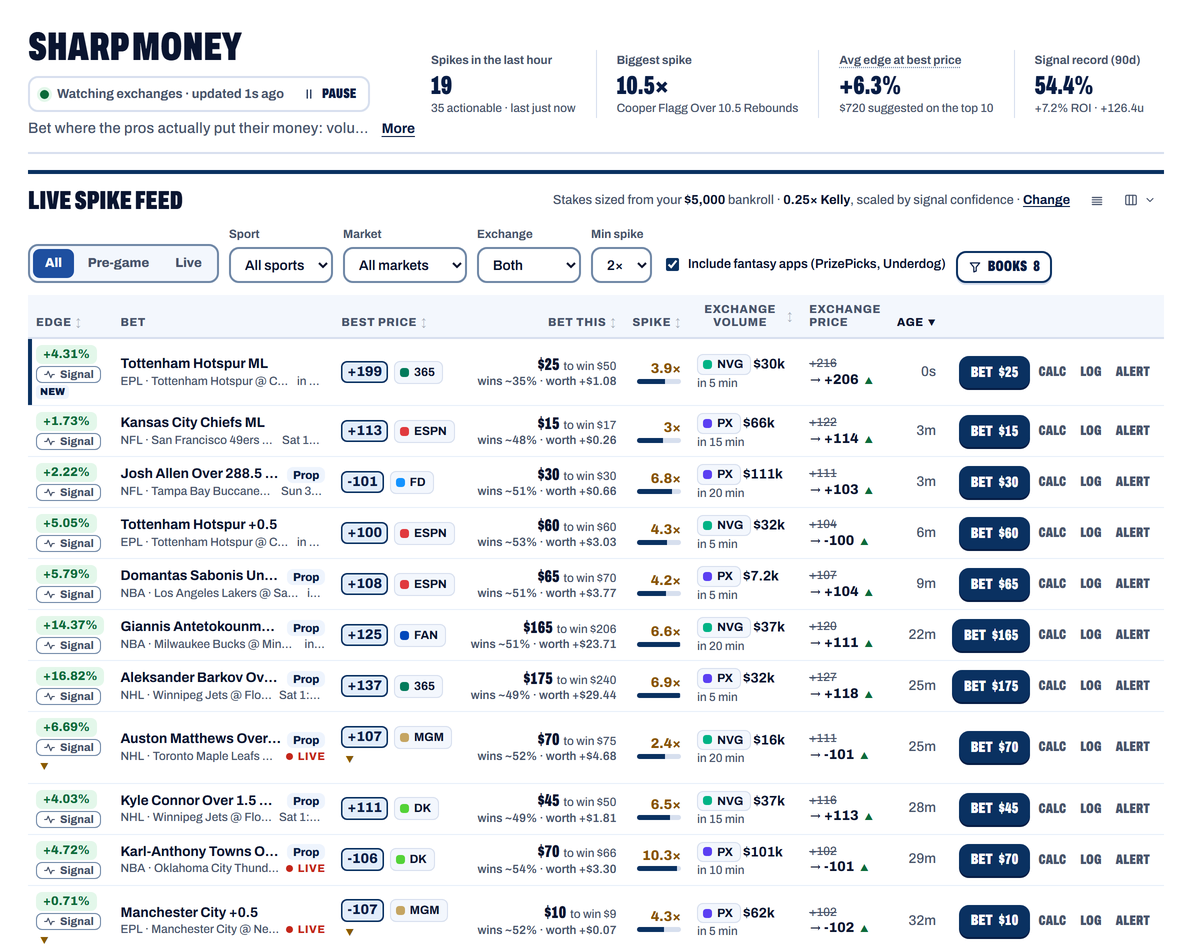Click the NEW tag on Tottenham ML row
The width and height of the screenshot is (1192, 947).
pyautogui.click(x=52, y=391)
